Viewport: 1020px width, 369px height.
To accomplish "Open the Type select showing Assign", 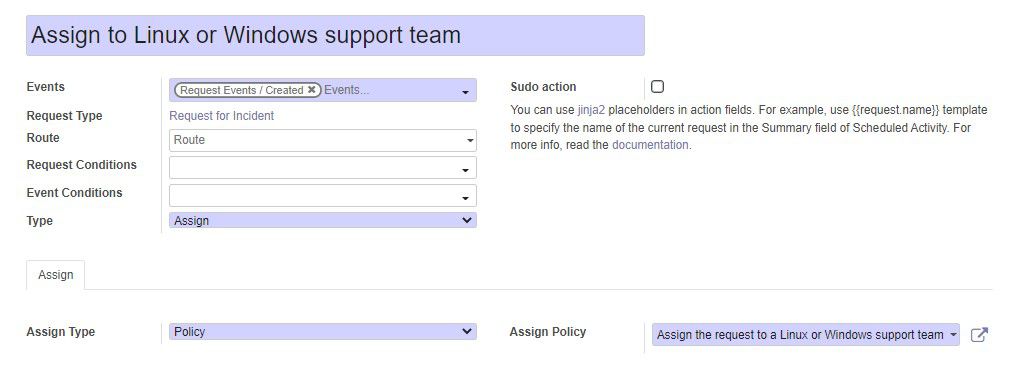I will (x=323, y=221).
